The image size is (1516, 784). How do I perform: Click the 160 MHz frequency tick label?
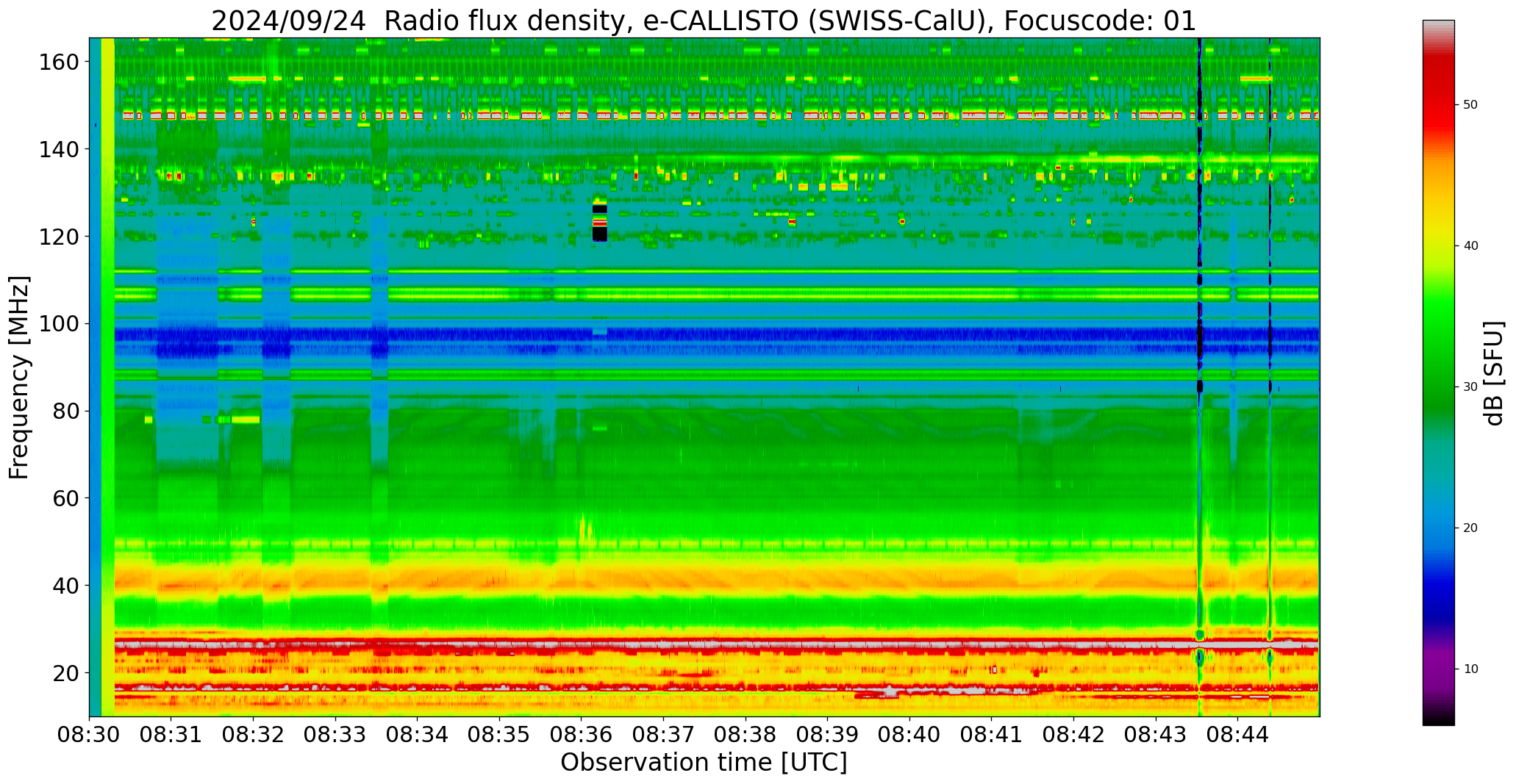[58, 62]
